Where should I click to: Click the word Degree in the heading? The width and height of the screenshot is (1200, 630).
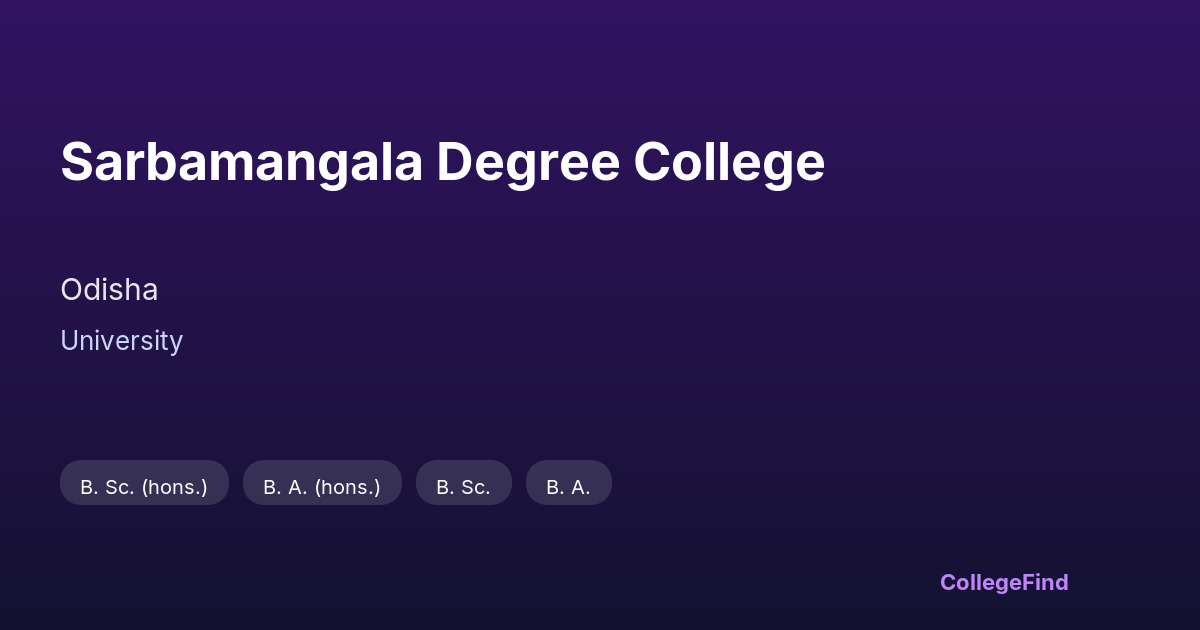(527, 162)
